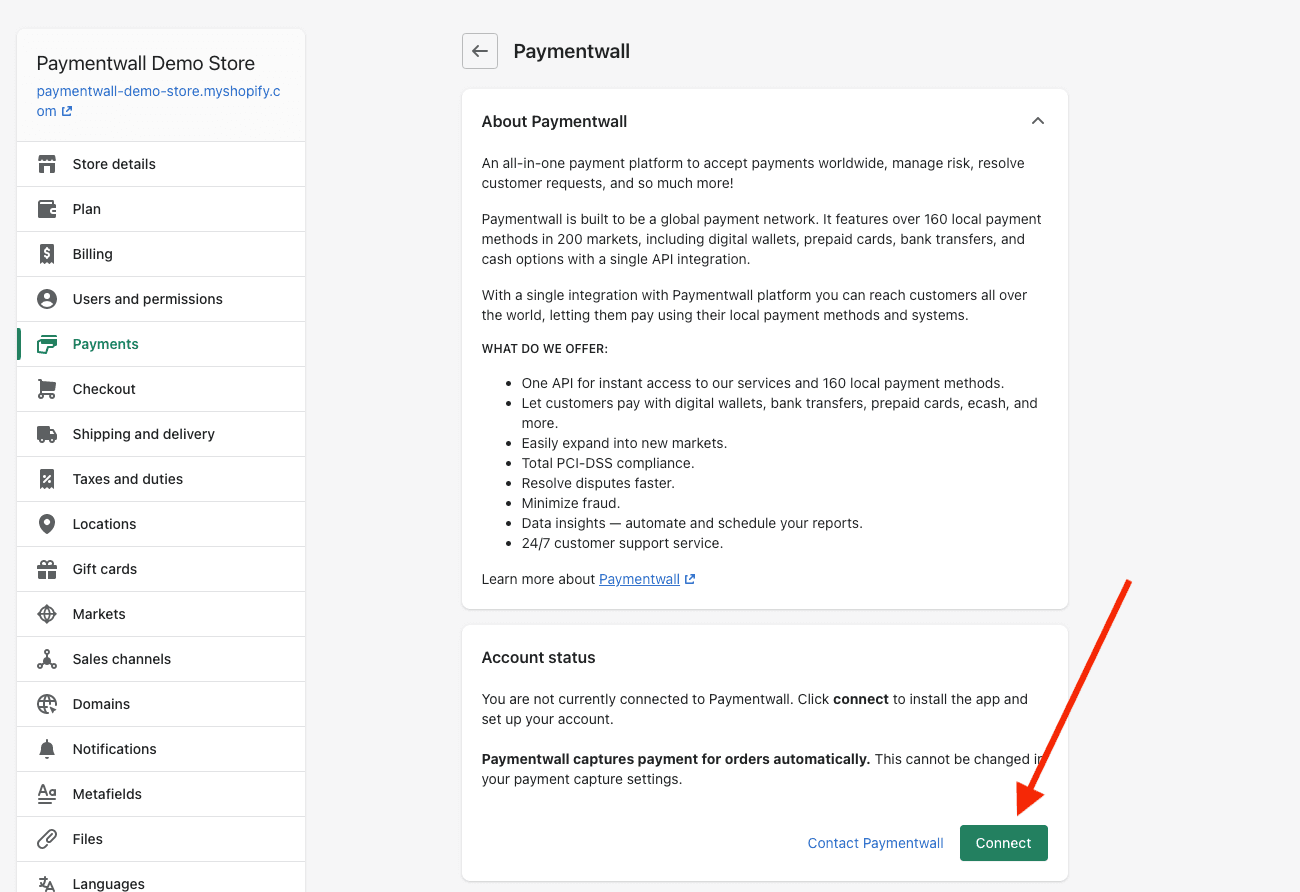Viewport: 1300px width, 892px height.
Task: Open the Contact Paymentwall link
Action: click(x=876, y=843)
